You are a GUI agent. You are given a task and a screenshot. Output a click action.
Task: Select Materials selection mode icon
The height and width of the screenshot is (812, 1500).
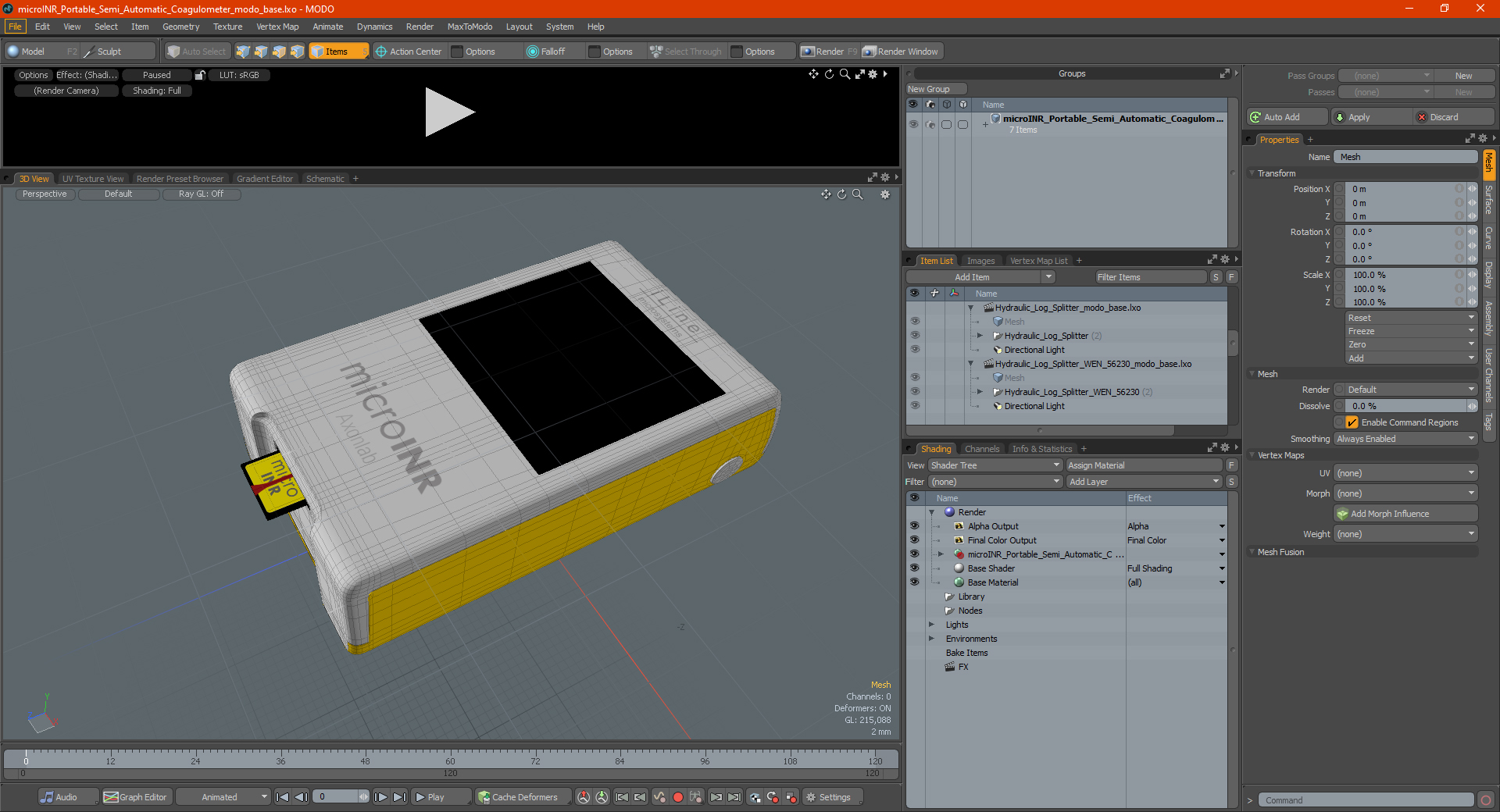click(297, 52)
